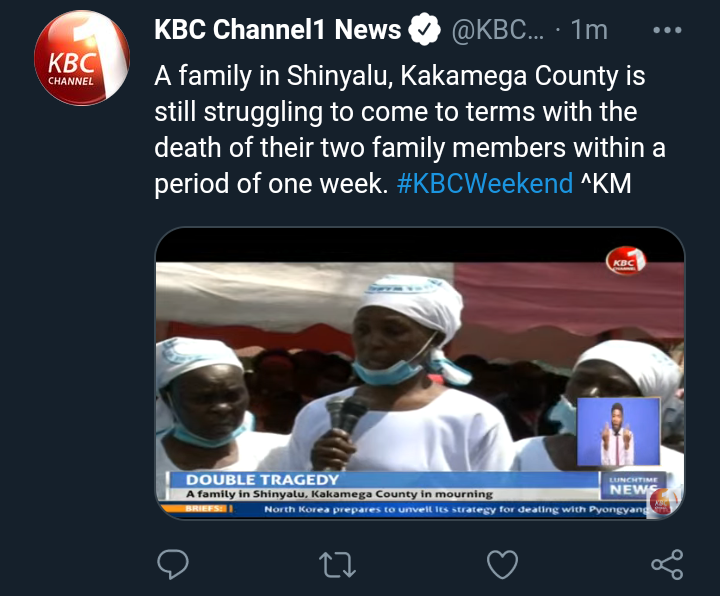Viewport: 720px width, 596px height.
Task: Like the tweet with heart icon
Action: (x=502, y=564)
